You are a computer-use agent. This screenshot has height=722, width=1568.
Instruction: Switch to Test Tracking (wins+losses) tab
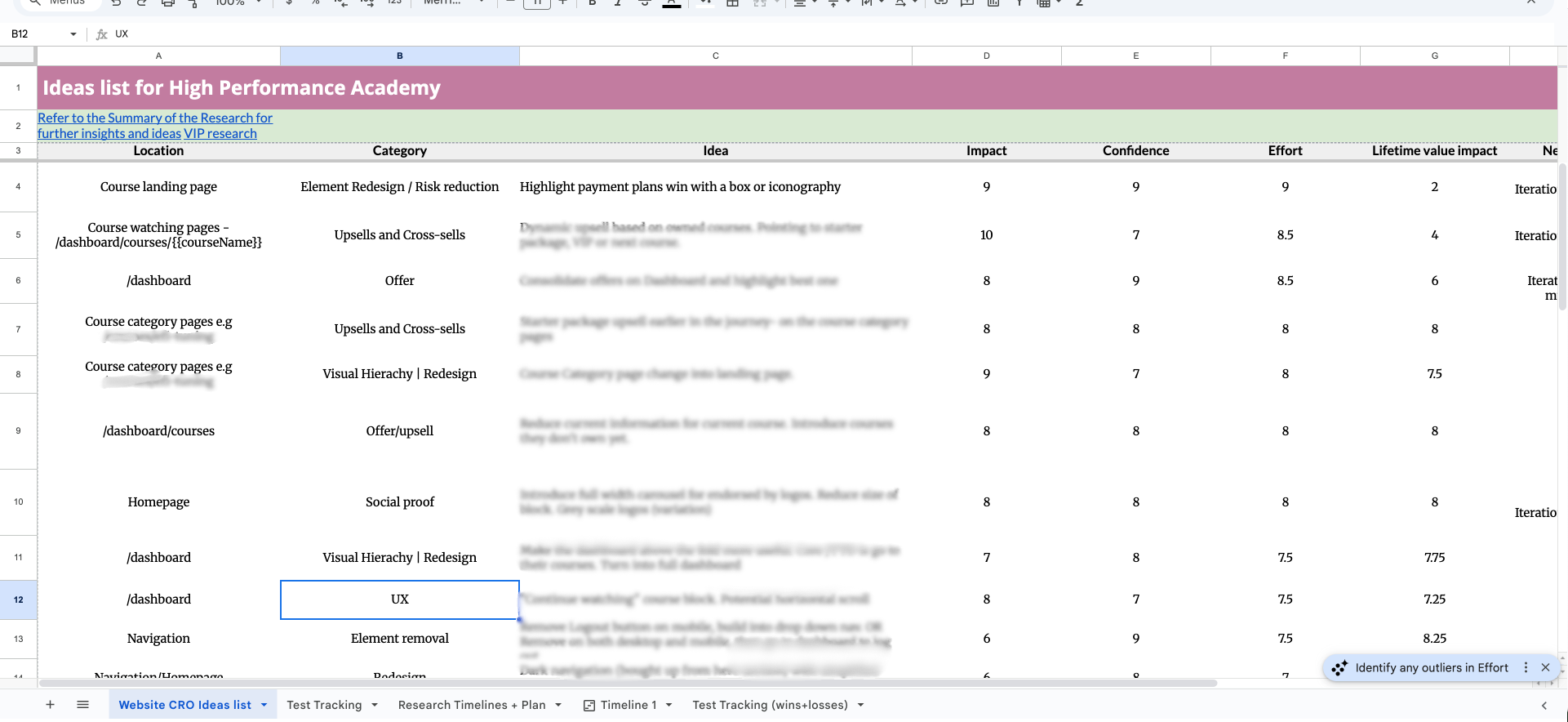[x=770, y=705]
